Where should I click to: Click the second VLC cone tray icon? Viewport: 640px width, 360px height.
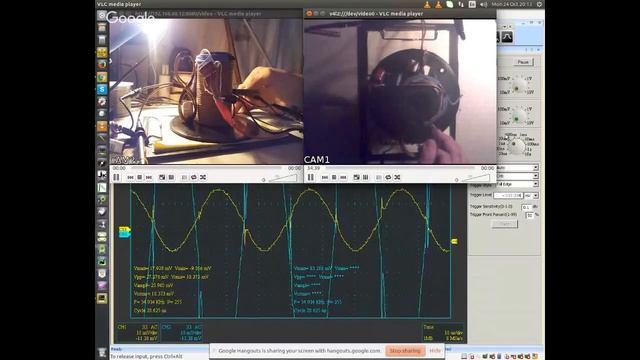[x=438, y=4]
